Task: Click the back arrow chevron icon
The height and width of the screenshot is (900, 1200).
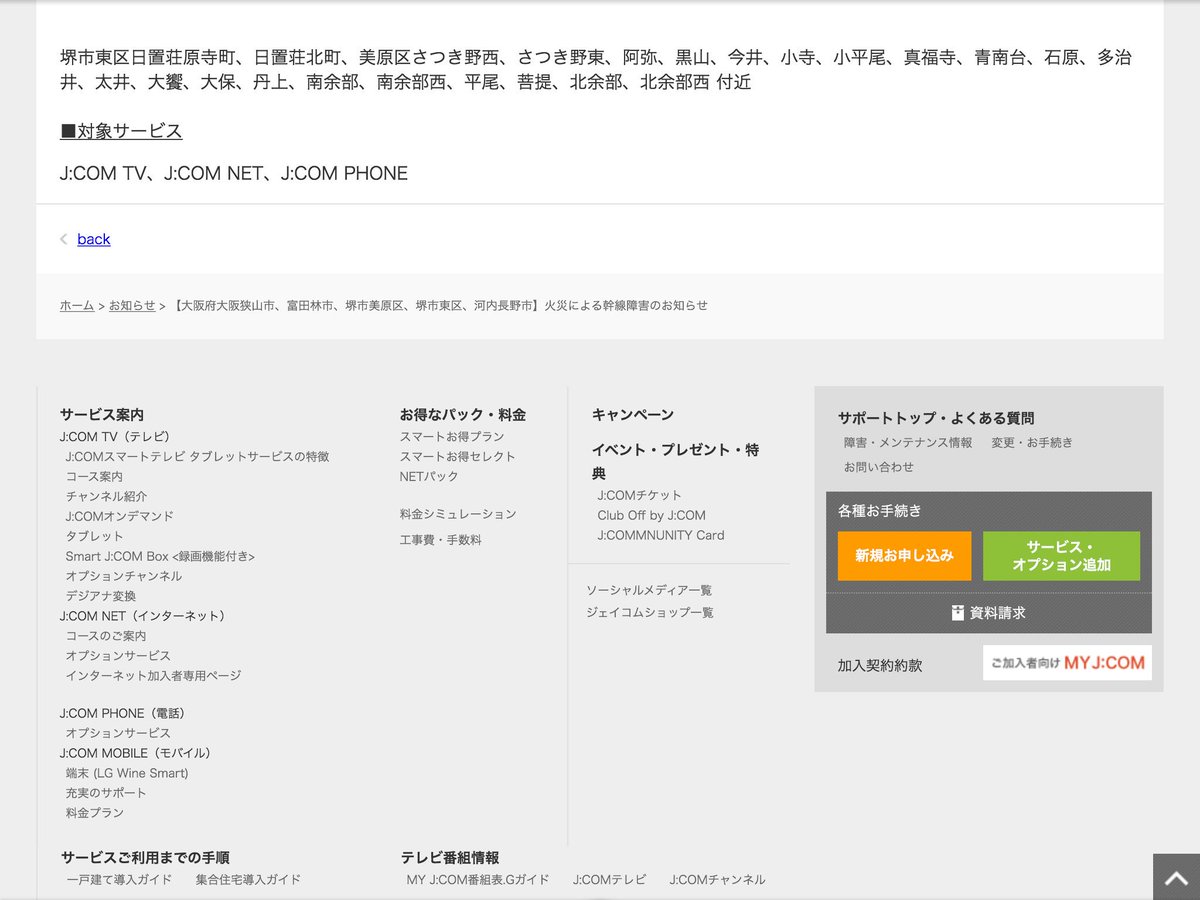Action: [x=64, y=239]
